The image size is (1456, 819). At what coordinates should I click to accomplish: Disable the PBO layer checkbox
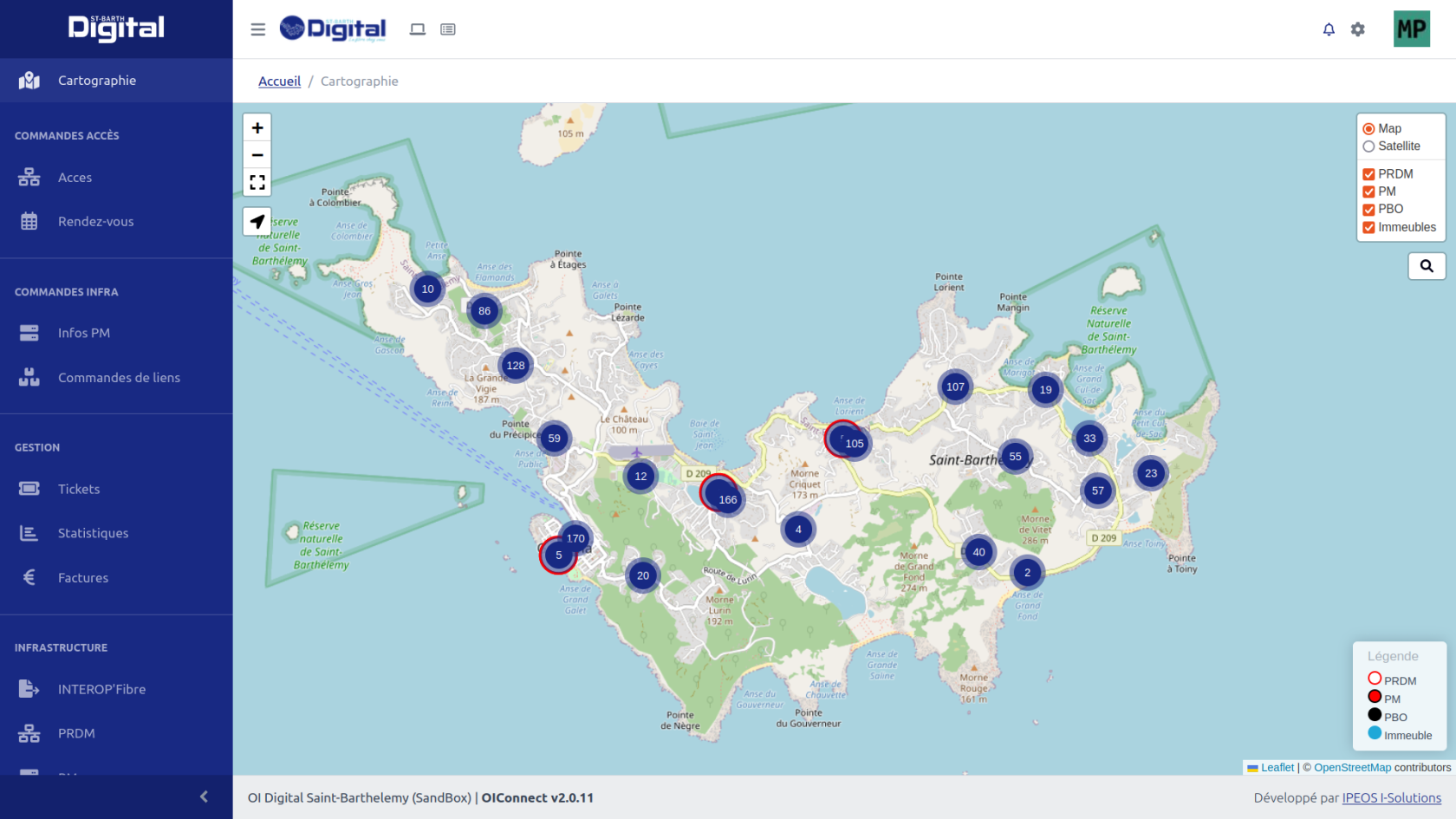pyautogui.click(x=1369, y=210)
